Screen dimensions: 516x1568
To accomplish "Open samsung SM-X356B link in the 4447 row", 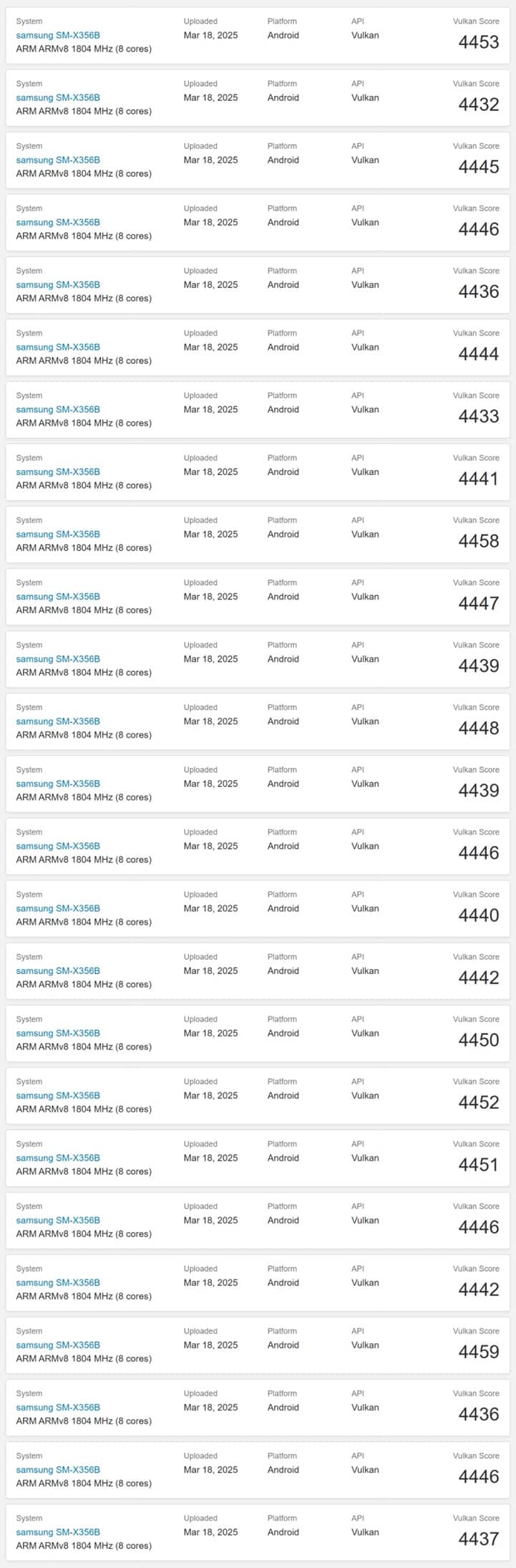I will coord(58,596).
